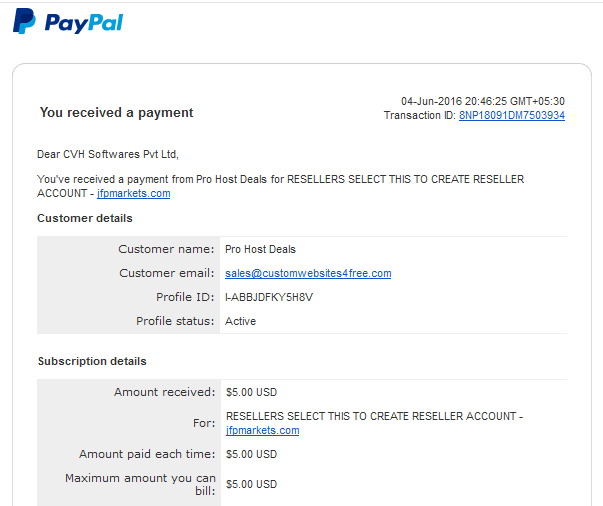Click the "Customer details" section heading
The height and width of the screenshot is (506, 603).
(x=85, y=218)
